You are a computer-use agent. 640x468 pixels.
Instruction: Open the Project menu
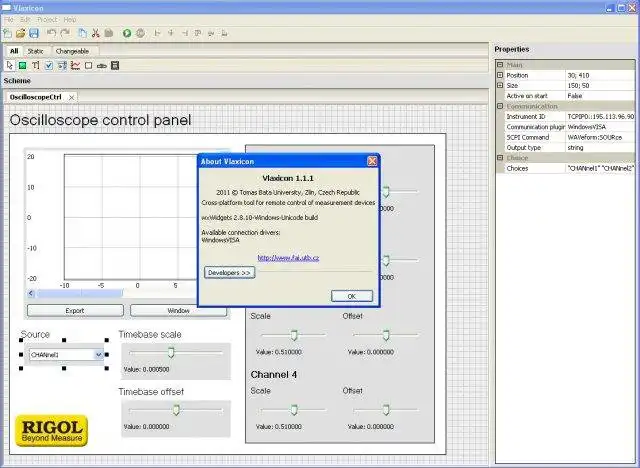click(47, 20)
